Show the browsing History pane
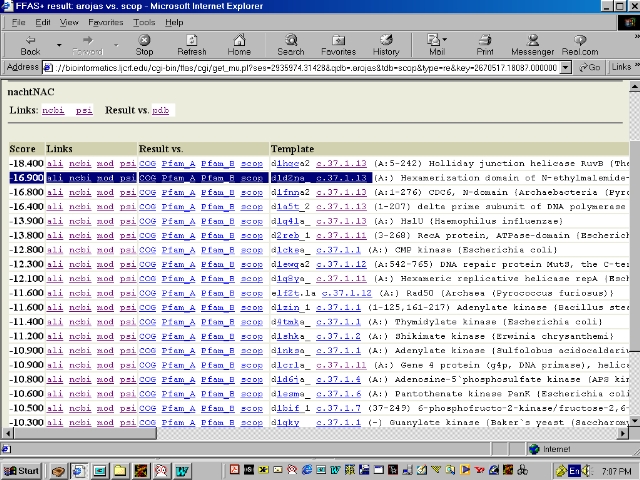The image size is (640, 480). tap(386, 44)
